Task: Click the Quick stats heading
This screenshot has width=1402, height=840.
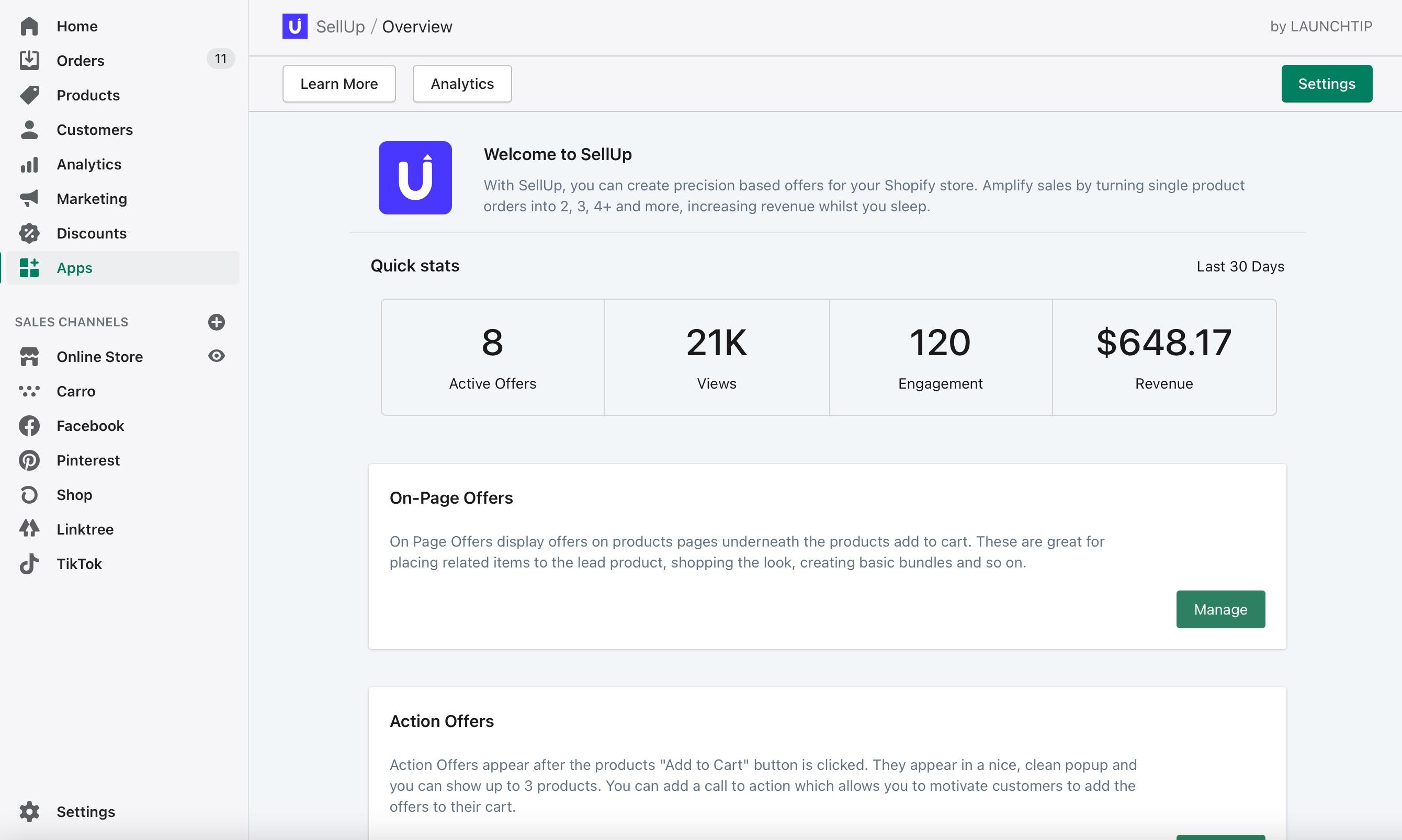Action: click(415, 266)
